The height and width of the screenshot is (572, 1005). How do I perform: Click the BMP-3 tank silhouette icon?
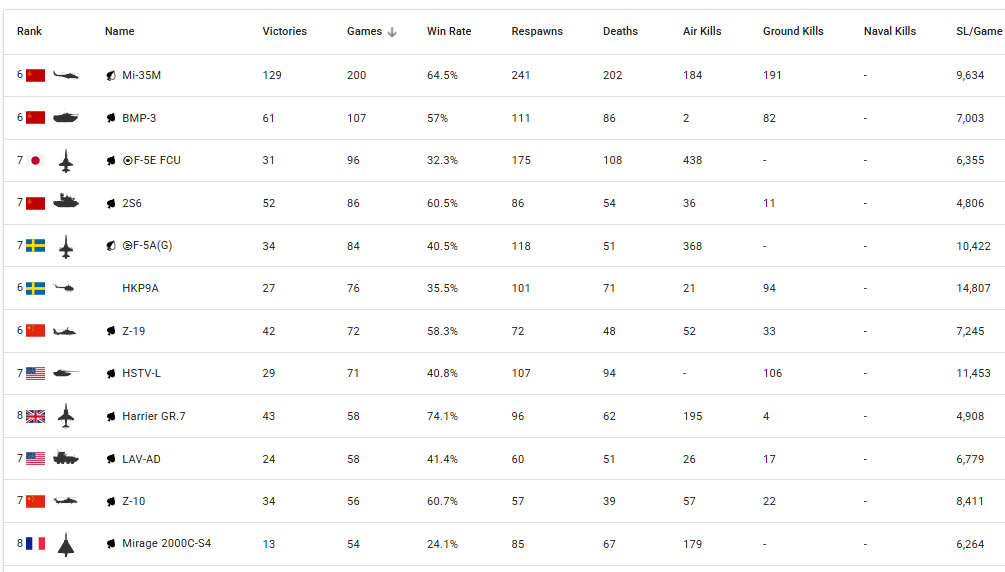click(66, 118)
